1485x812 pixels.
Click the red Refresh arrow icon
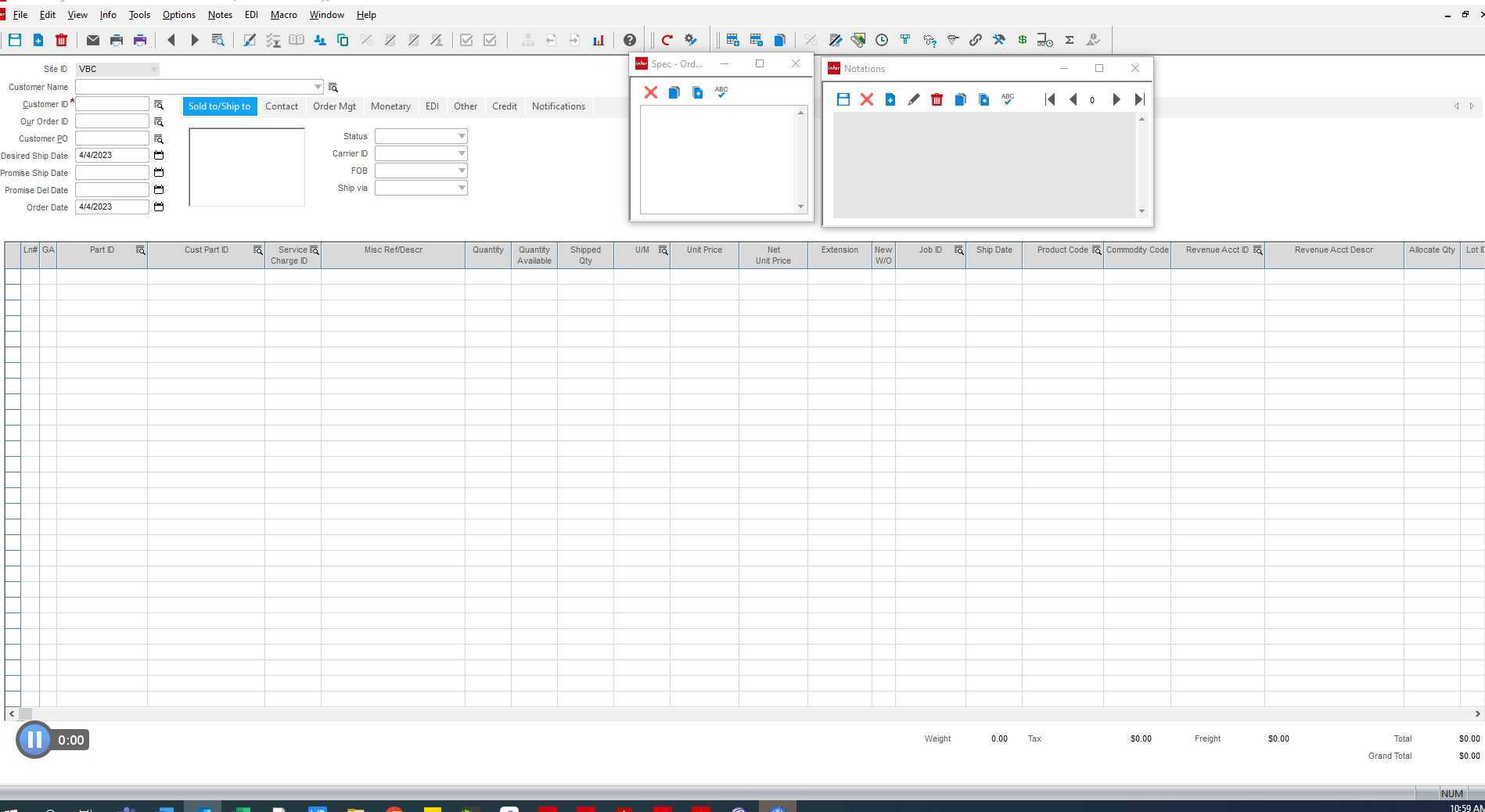pos(667,40)
